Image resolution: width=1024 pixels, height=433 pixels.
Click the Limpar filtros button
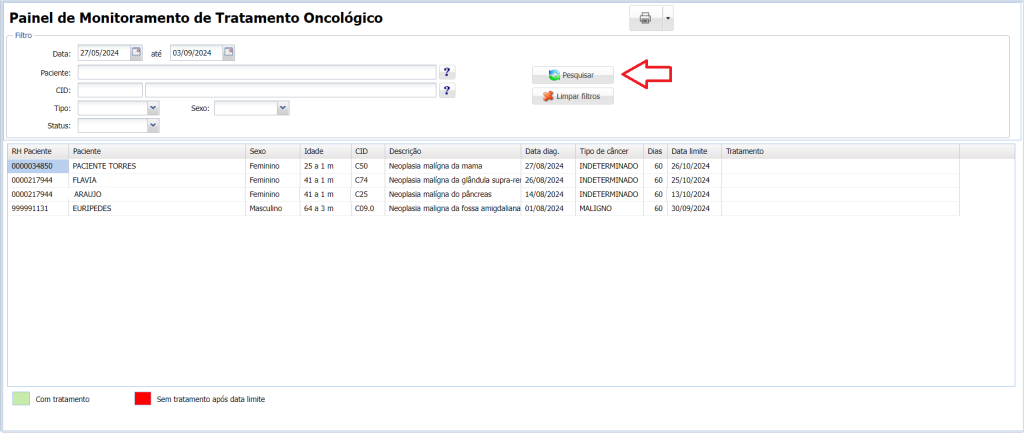coord(572,97)
